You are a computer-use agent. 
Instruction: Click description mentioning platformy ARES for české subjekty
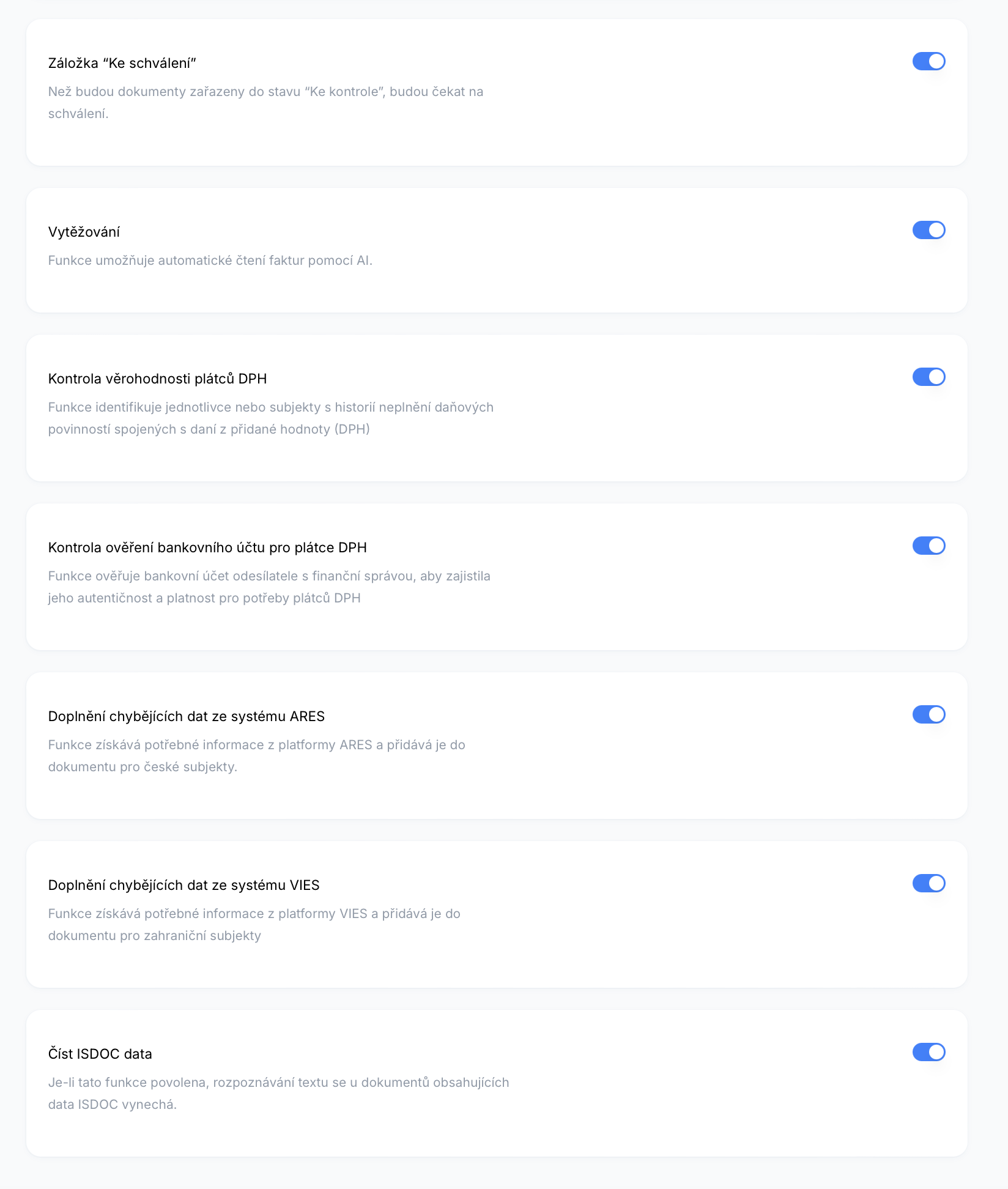[257, 756]
